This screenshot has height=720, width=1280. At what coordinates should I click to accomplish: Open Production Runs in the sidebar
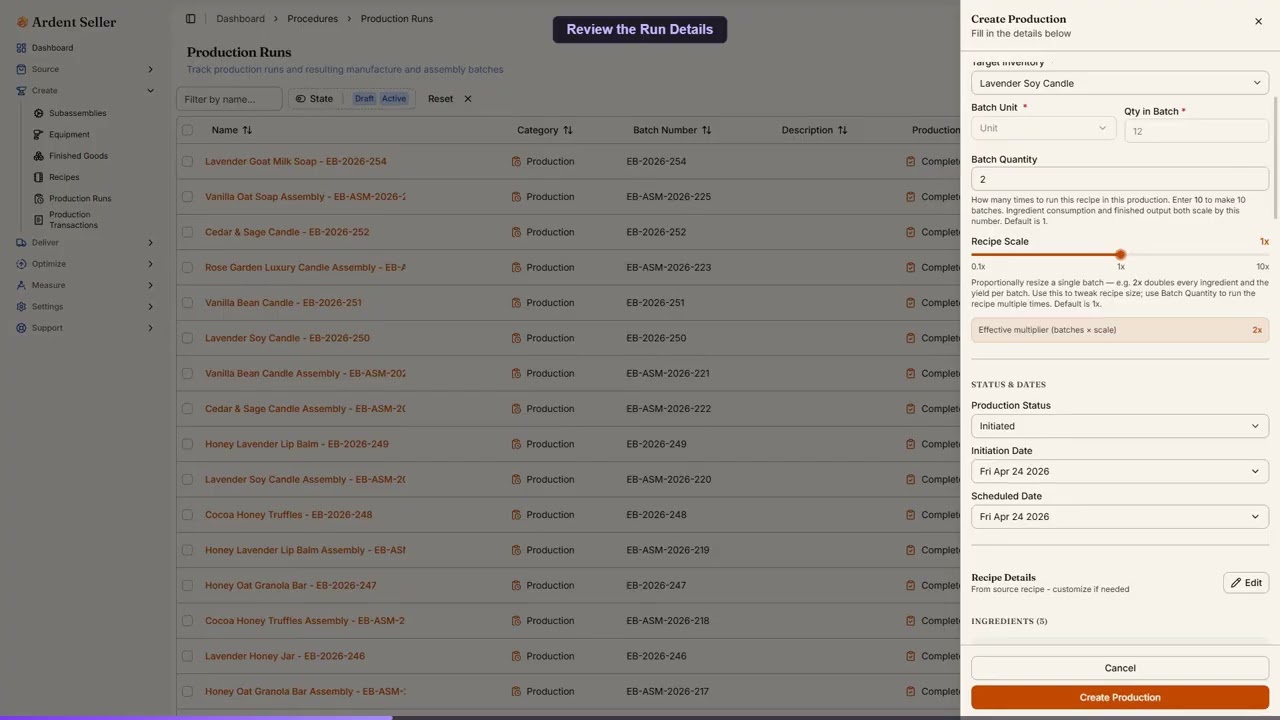click(80, 199)
